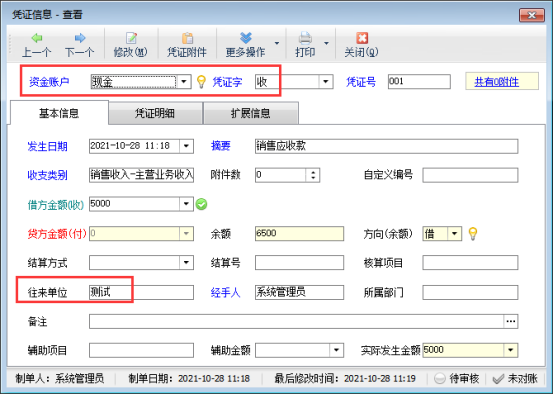
Task: Open 凭证附件 attachments icon
Action: tap(188, 38)
